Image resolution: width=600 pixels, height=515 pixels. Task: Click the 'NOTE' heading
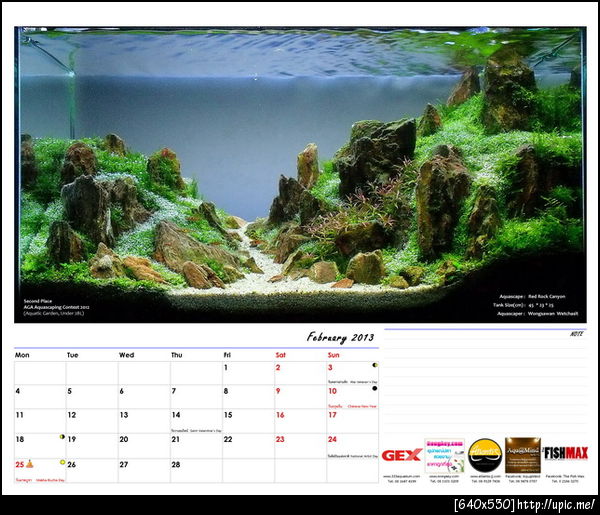(x=577, y=334)
